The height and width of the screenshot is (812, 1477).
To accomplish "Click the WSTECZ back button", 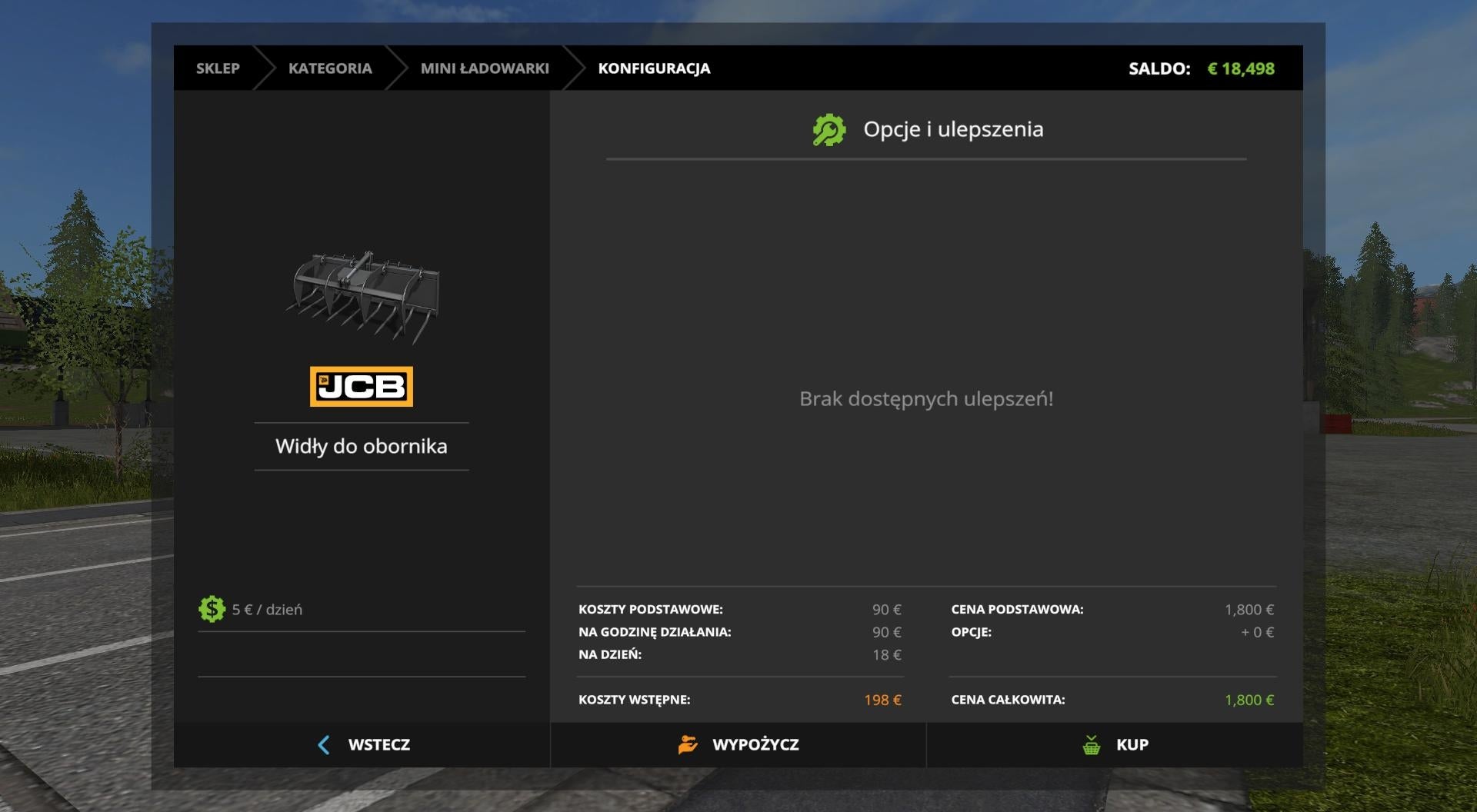I will pos(362,744).
